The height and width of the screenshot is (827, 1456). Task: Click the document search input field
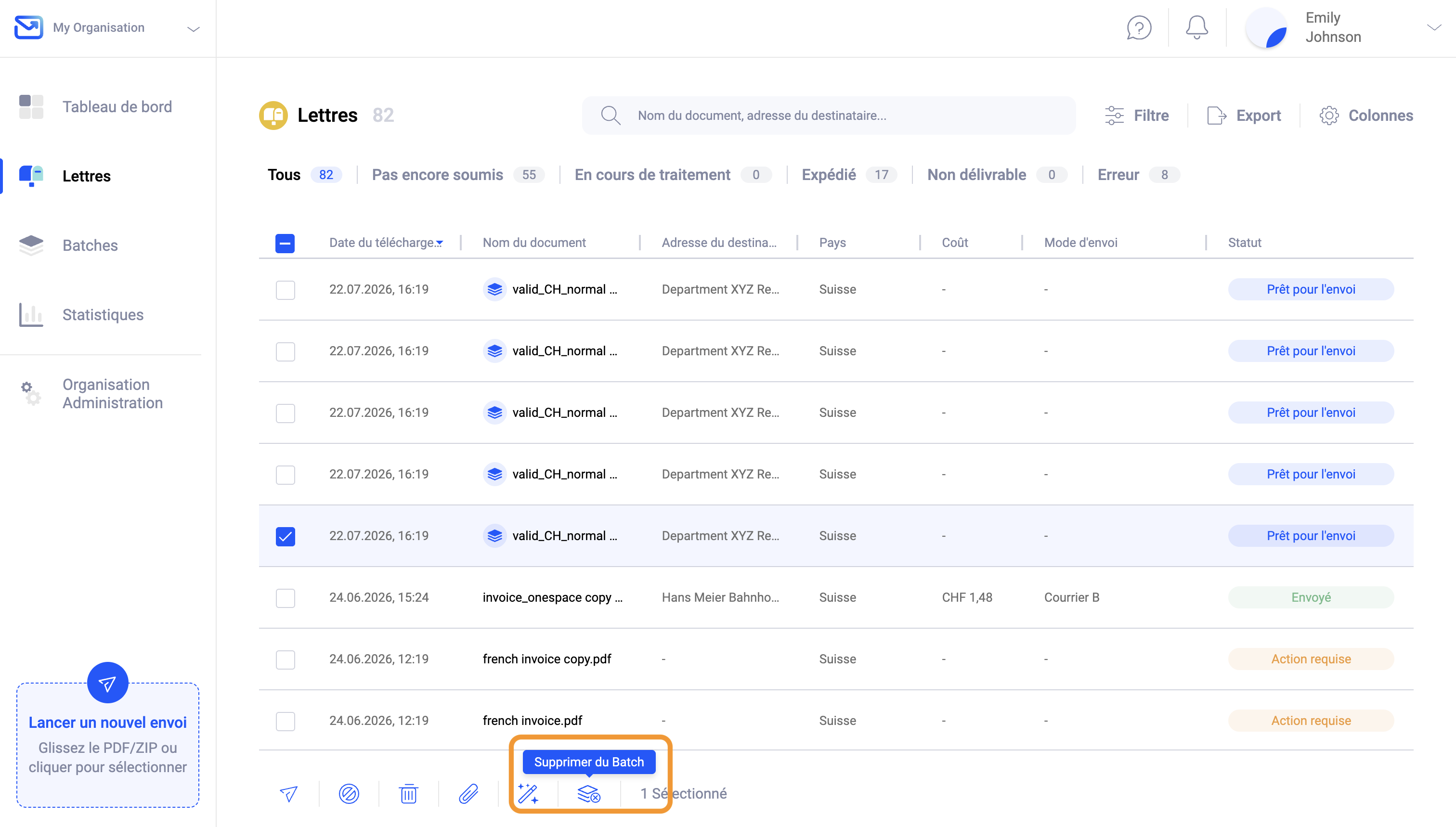828,116
